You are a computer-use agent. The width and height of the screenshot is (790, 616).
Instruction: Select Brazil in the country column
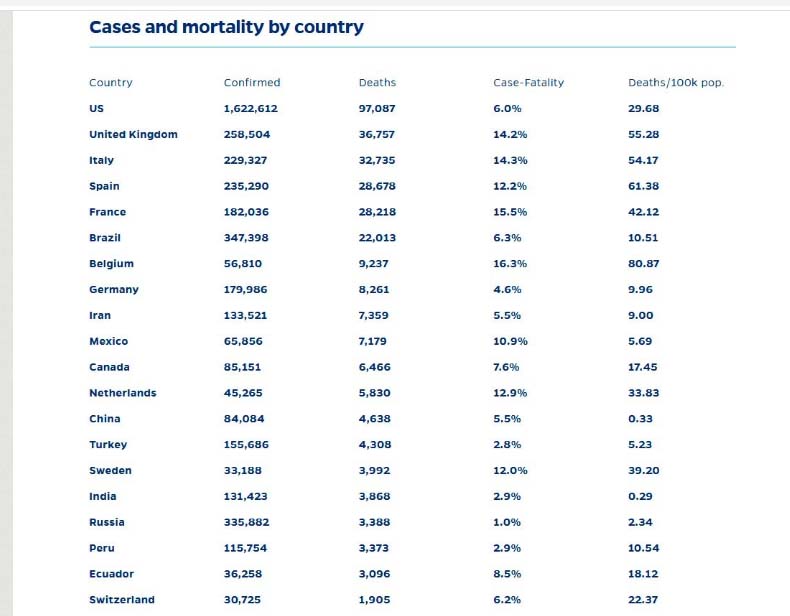click(x=105, y=238)
